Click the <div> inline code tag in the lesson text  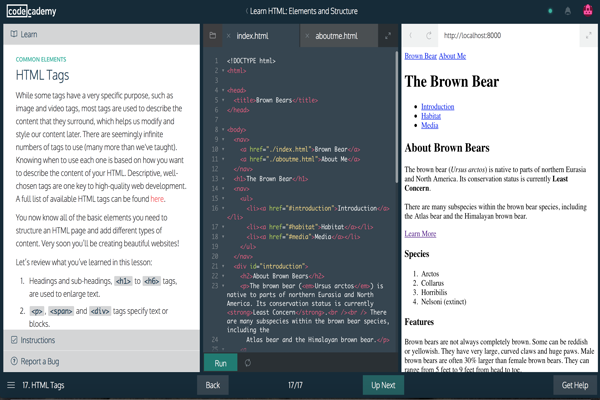pos(100,311)
